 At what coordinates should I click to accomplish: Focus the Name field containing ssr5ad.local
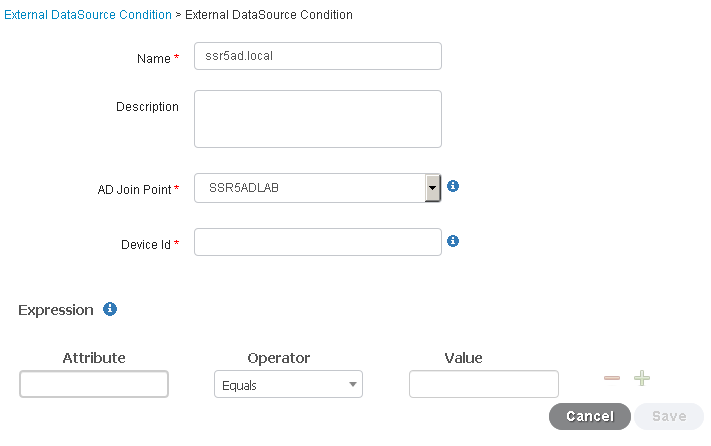point(318,56)
